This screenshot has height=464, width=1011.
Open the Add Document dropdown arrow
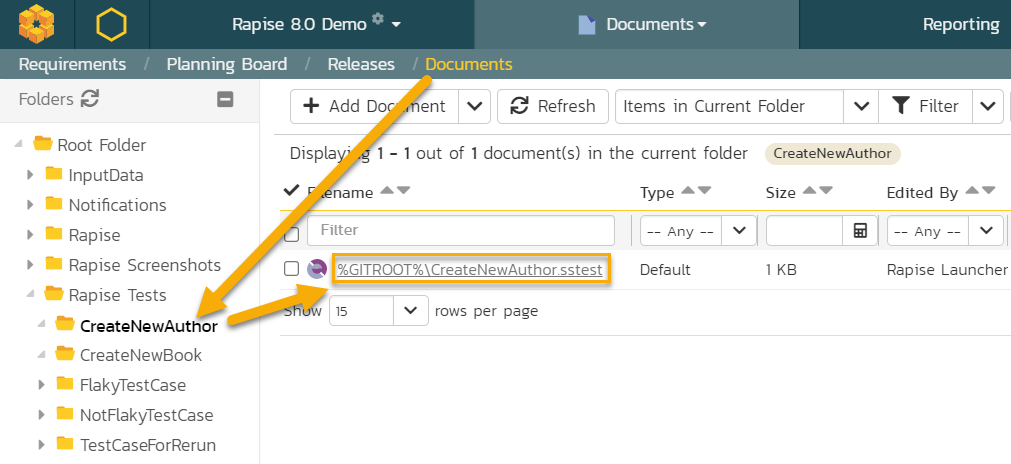[475, 106]
